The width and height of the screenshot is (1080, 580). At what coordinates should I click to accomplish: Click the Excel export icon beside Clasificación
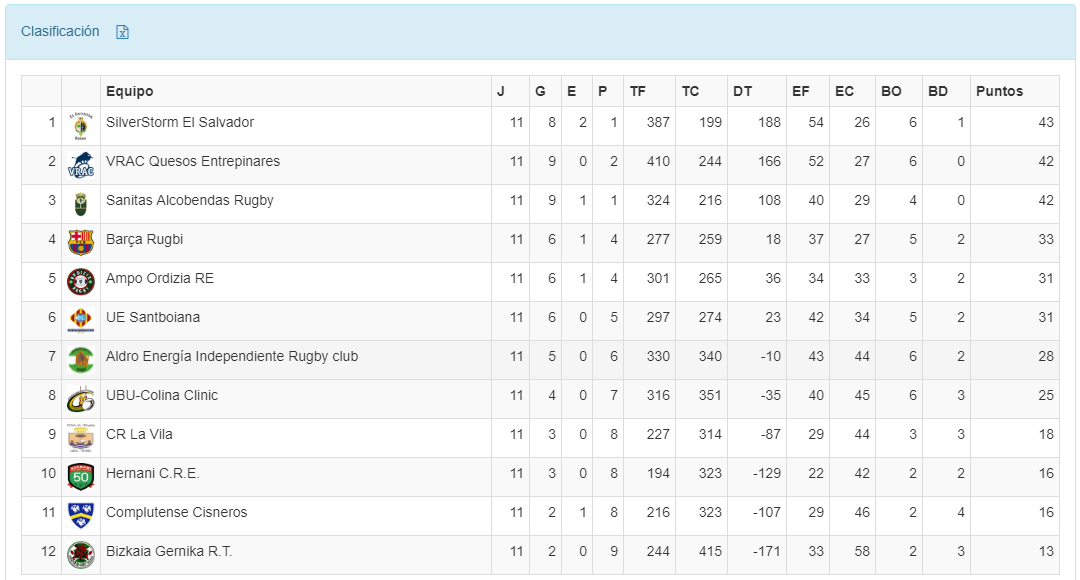pyautogui.click(x=122, y=32)
